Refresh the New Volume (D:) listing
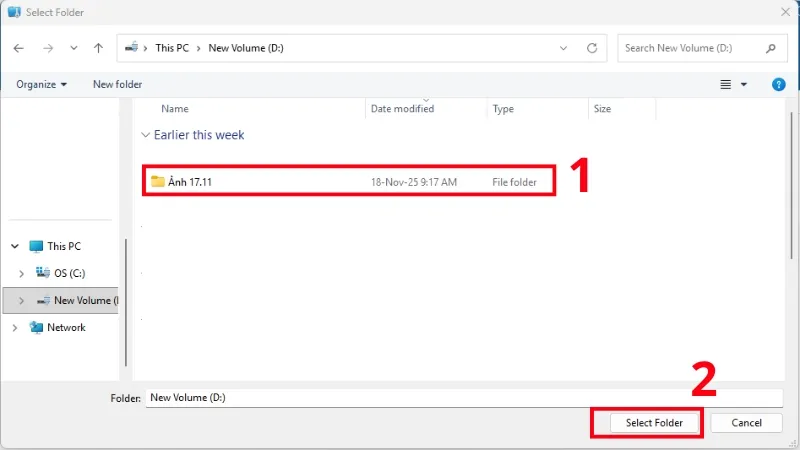This screenshot has height=450, width=800. coord(593,48)
